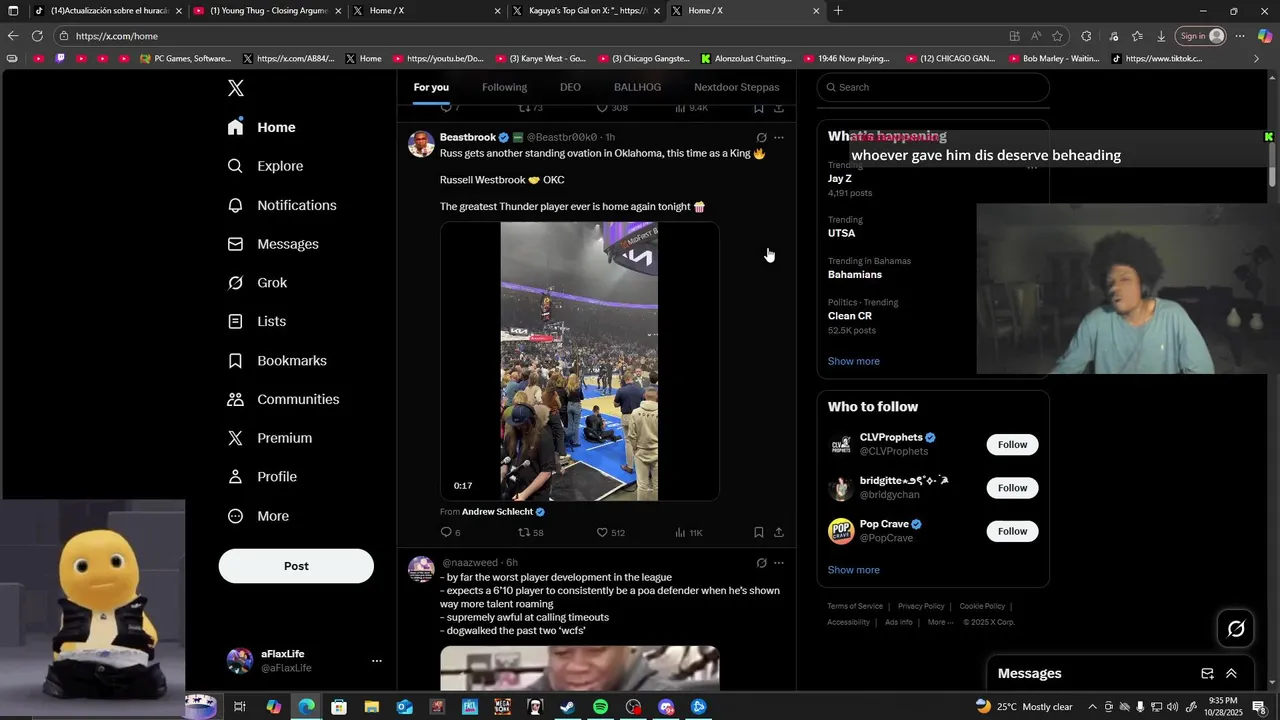Screen dimensions: 1280x720
Task: Refresh the browser page
Action: point(37,36)
